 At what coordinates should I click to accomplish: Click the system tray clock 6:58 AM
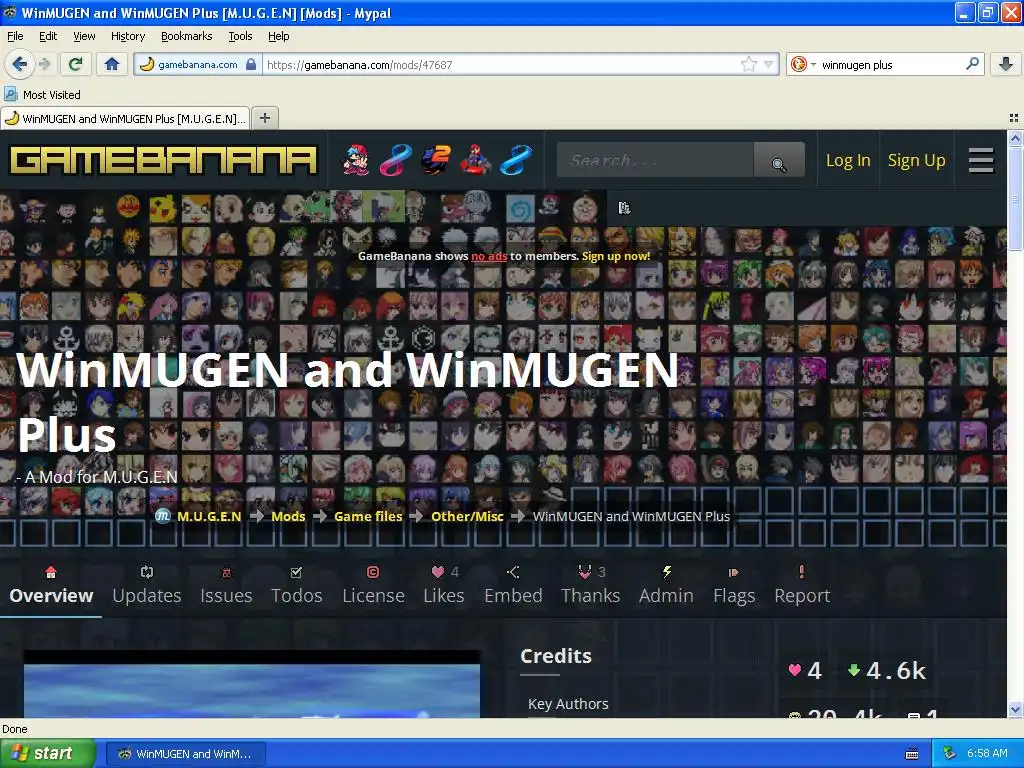pyautogui.click(x=987, y=754)
